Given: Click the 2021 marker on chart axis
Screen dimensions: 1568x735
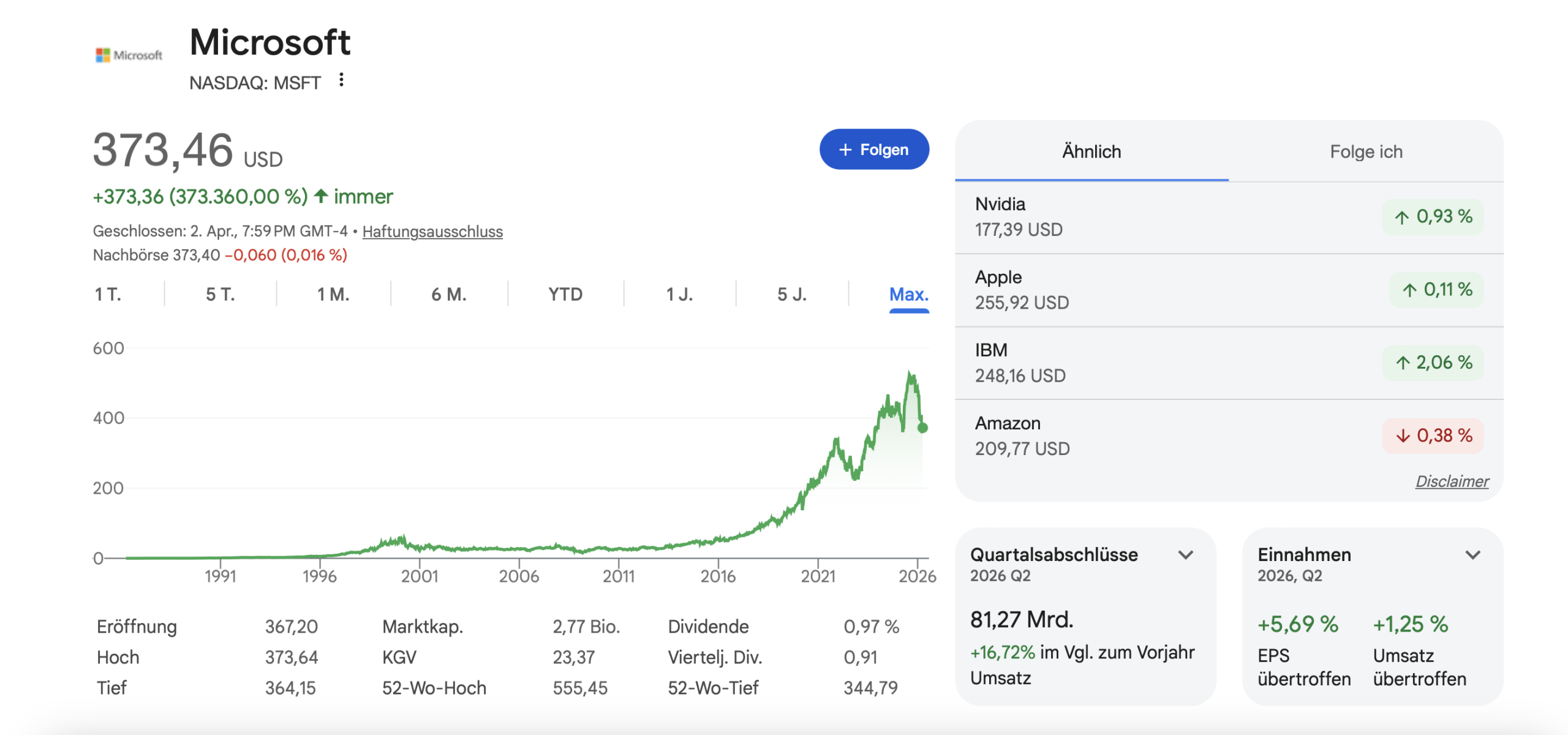Looking at the screenshot, I should point(818,576).
